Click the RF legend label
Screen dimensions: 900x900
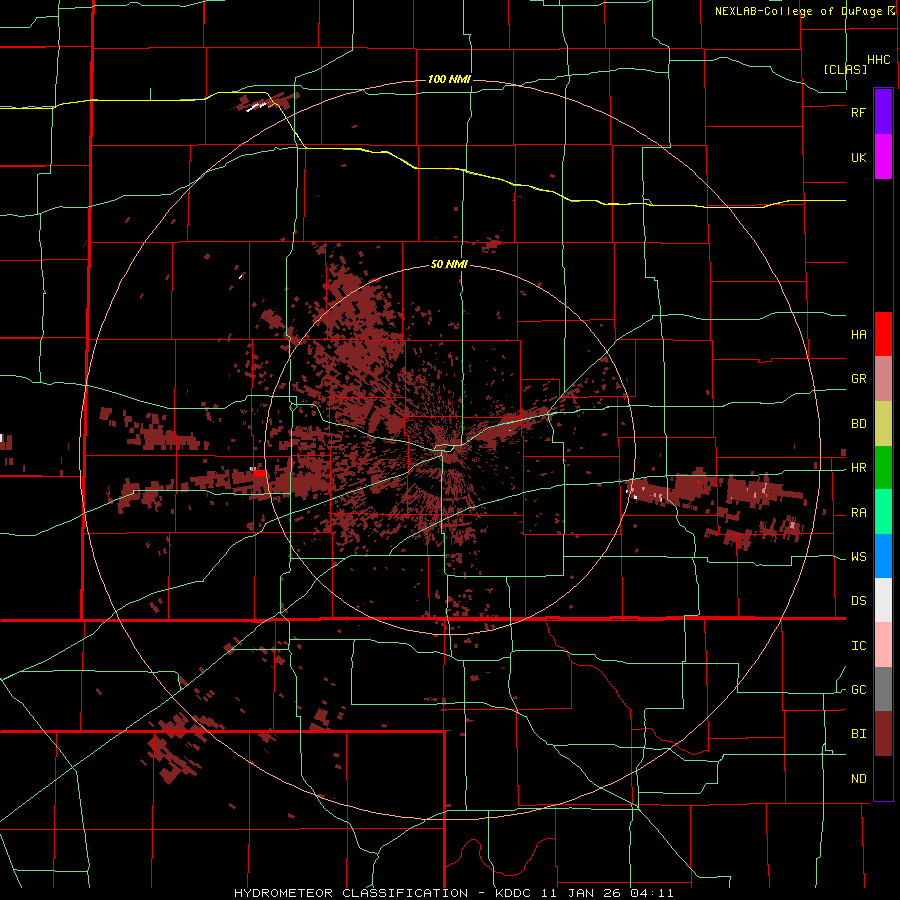(x=858, y=112)
